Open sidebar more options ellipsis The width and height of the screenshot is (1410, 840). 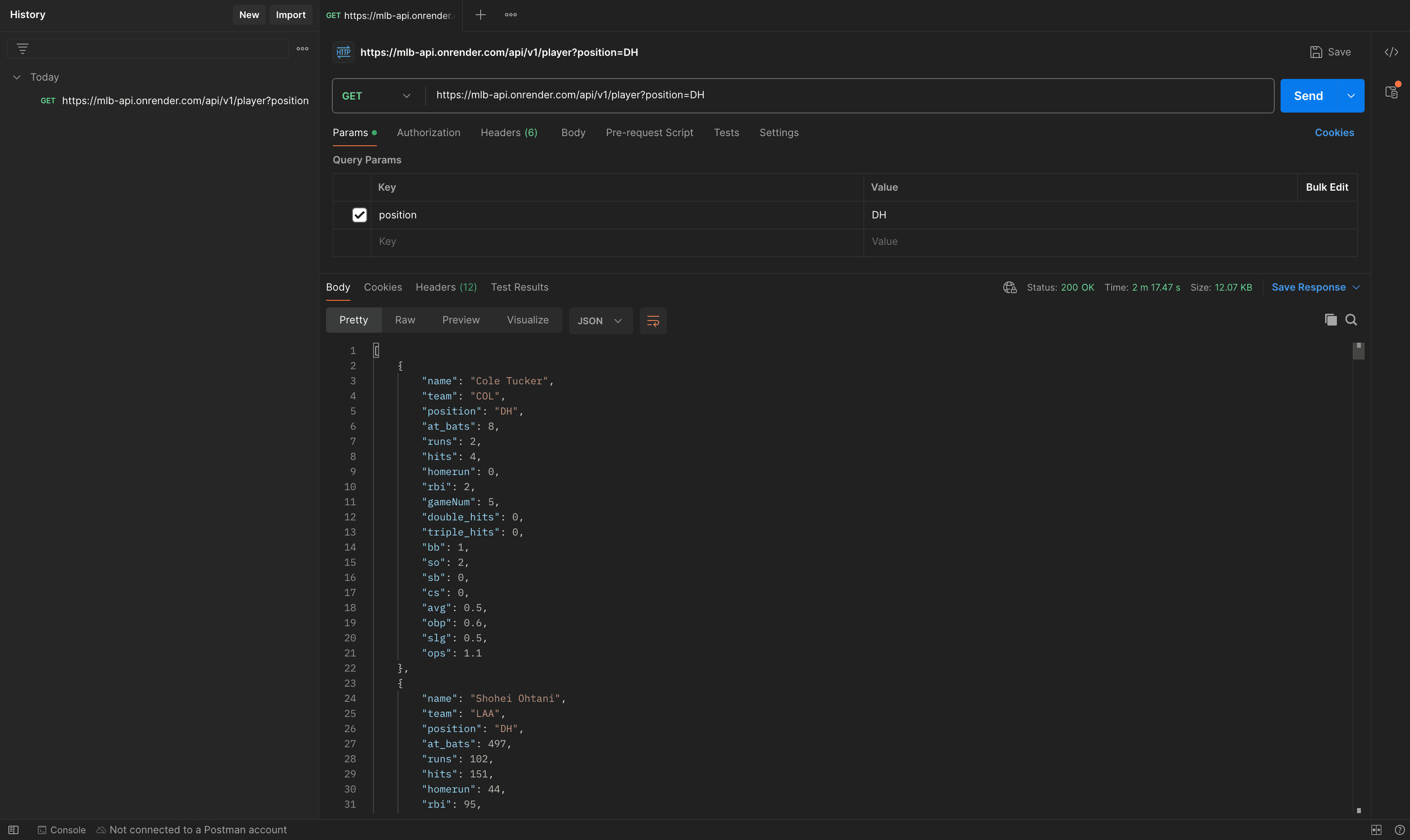[303, 49]
